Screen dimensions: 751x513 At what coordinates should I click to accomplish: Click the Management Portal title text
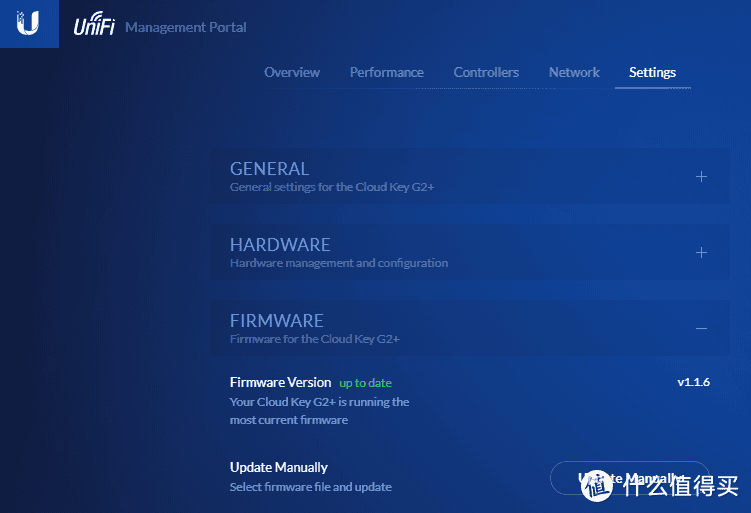coord(186,27)
